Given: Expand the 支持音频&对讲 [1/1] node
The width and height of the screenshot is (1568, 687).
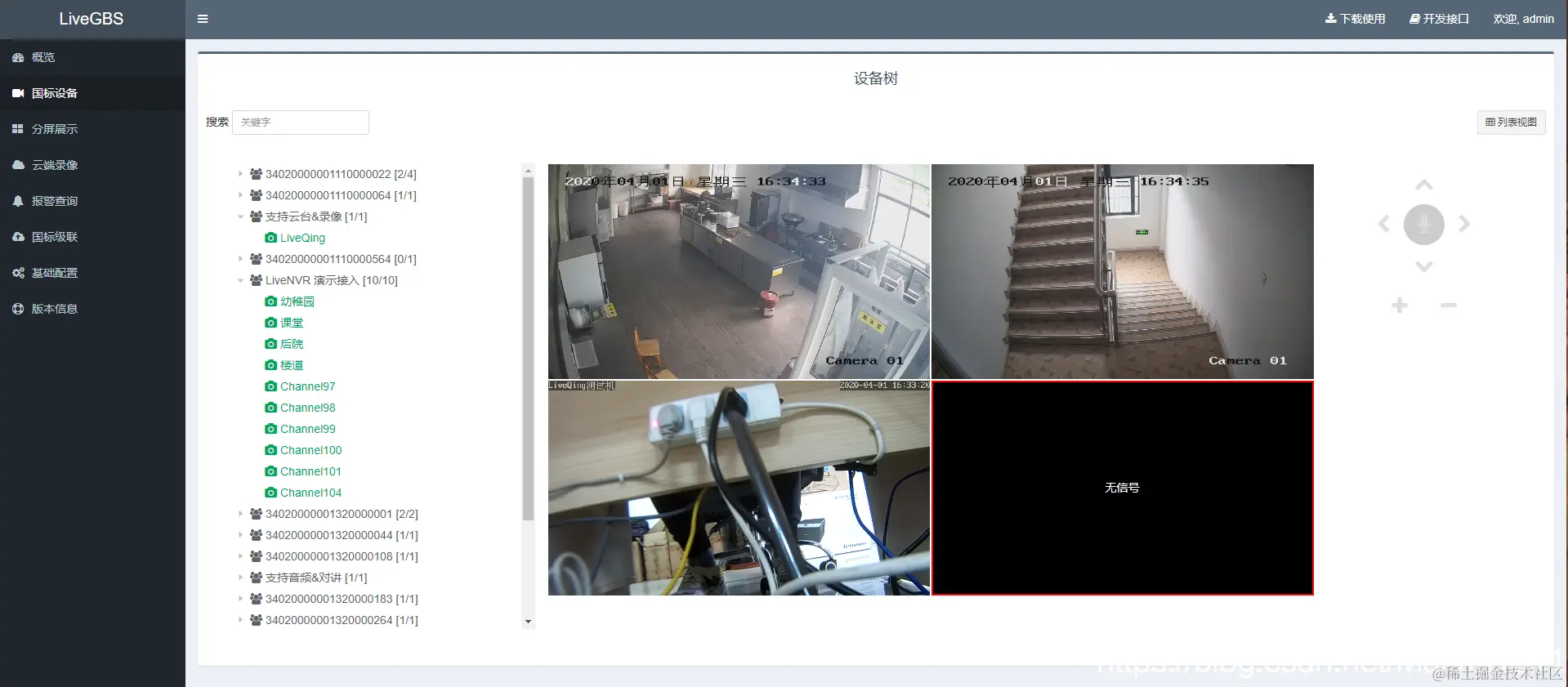Looking at the screenshot, I should click(240, 578).
